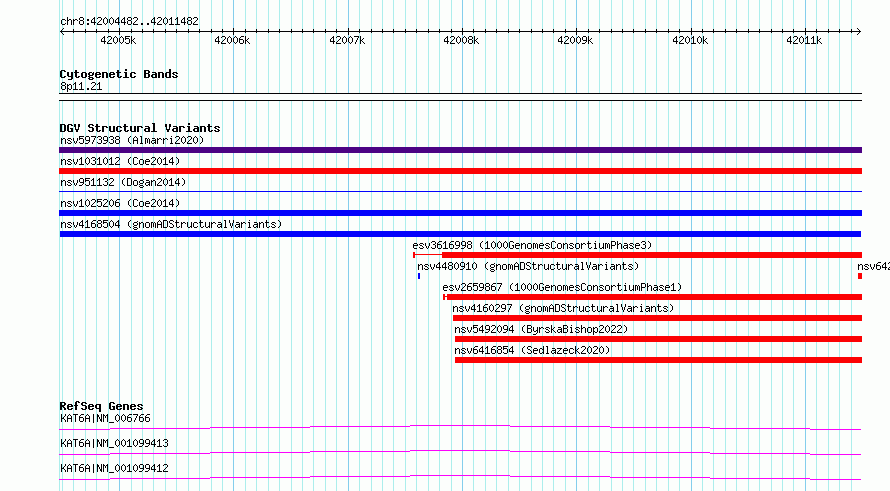Click the 8p11.21 band label
890x491 pixels.
point(81,87)
